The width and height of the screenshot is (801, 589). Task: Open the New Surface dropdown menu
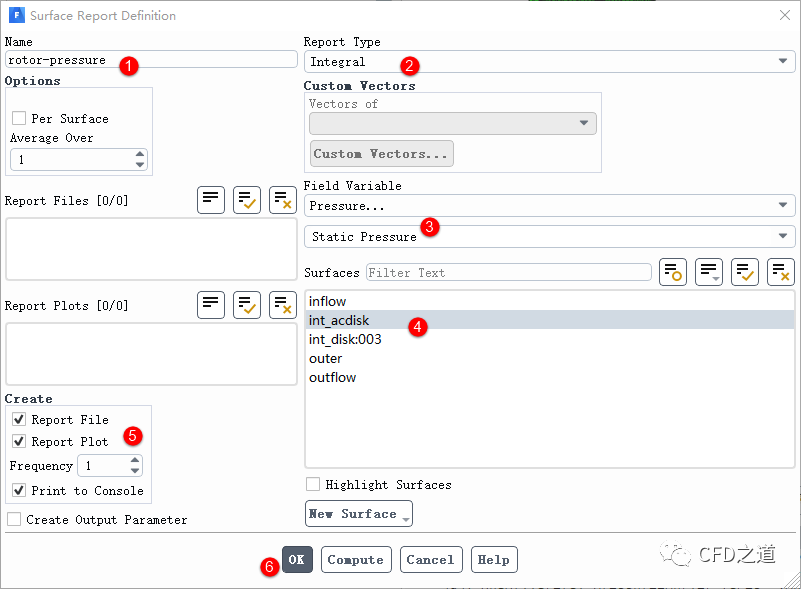(x=358, y=514)
